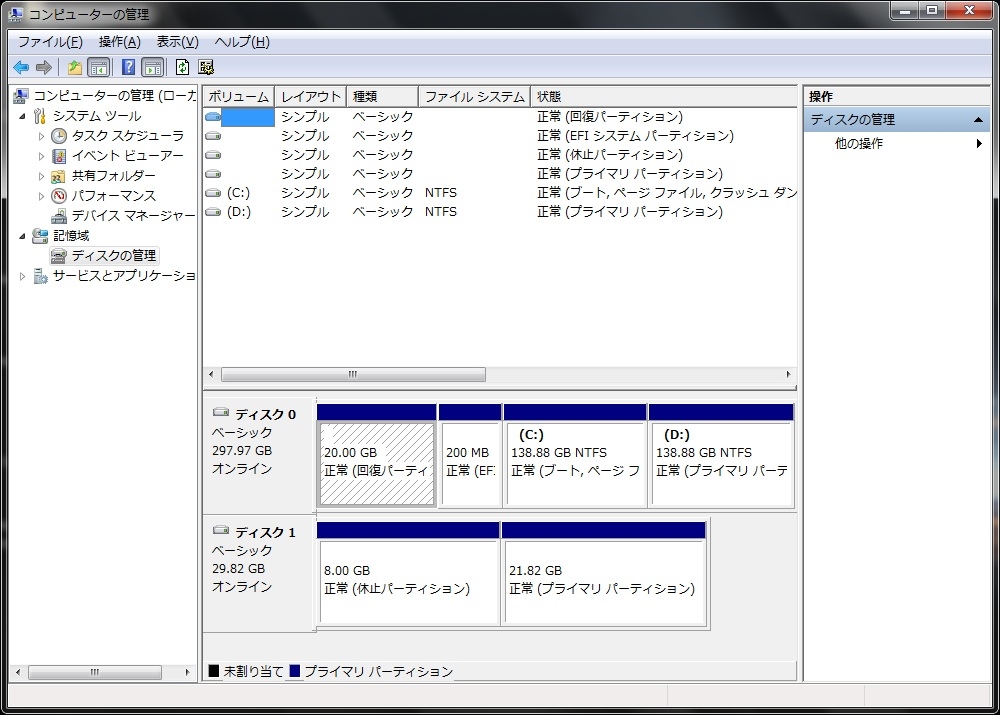This screenshot has height=715, width=1000.
Task: Toggle the Show/Hide Action Pane toolbar button
Action: (152, 67)
